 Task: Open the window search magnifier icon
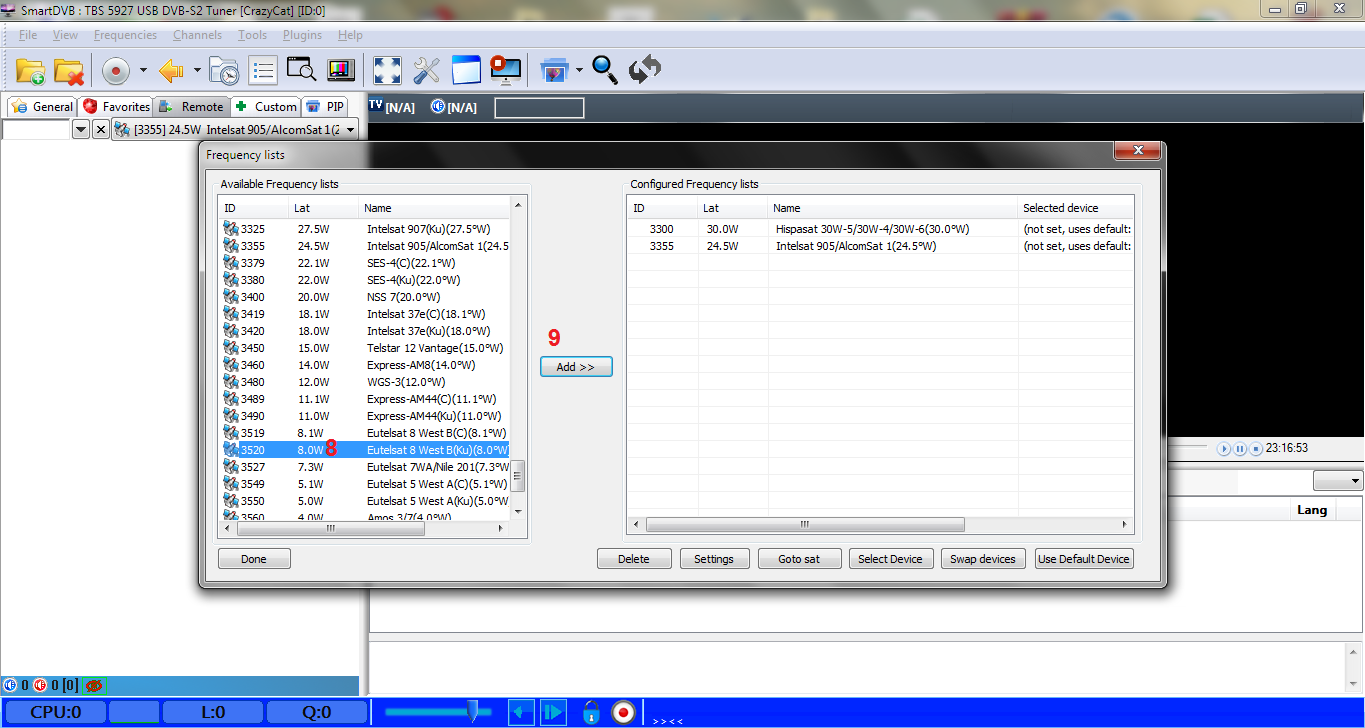[x=301, y=70]
